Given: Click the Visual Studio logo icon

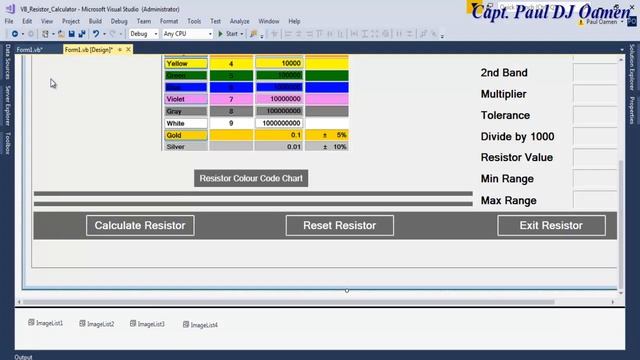Looking at the screenshot, I should click(10, 9).
